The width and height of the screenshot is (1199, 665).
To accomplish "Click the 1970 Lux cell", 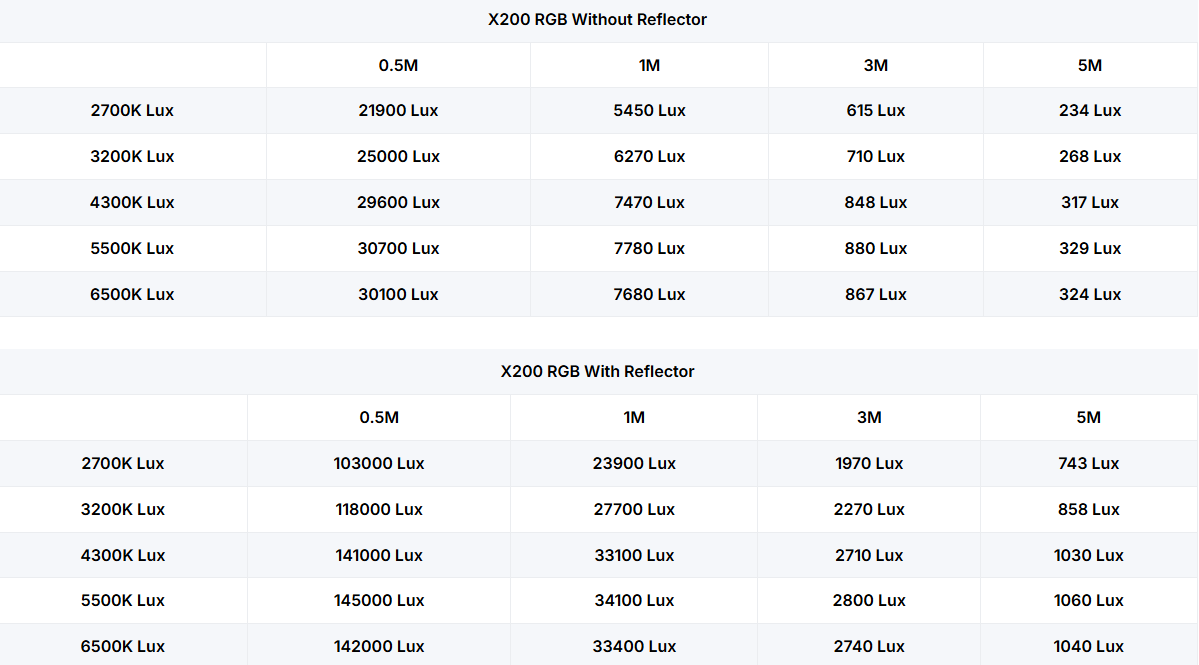I will tap(869, 463).
